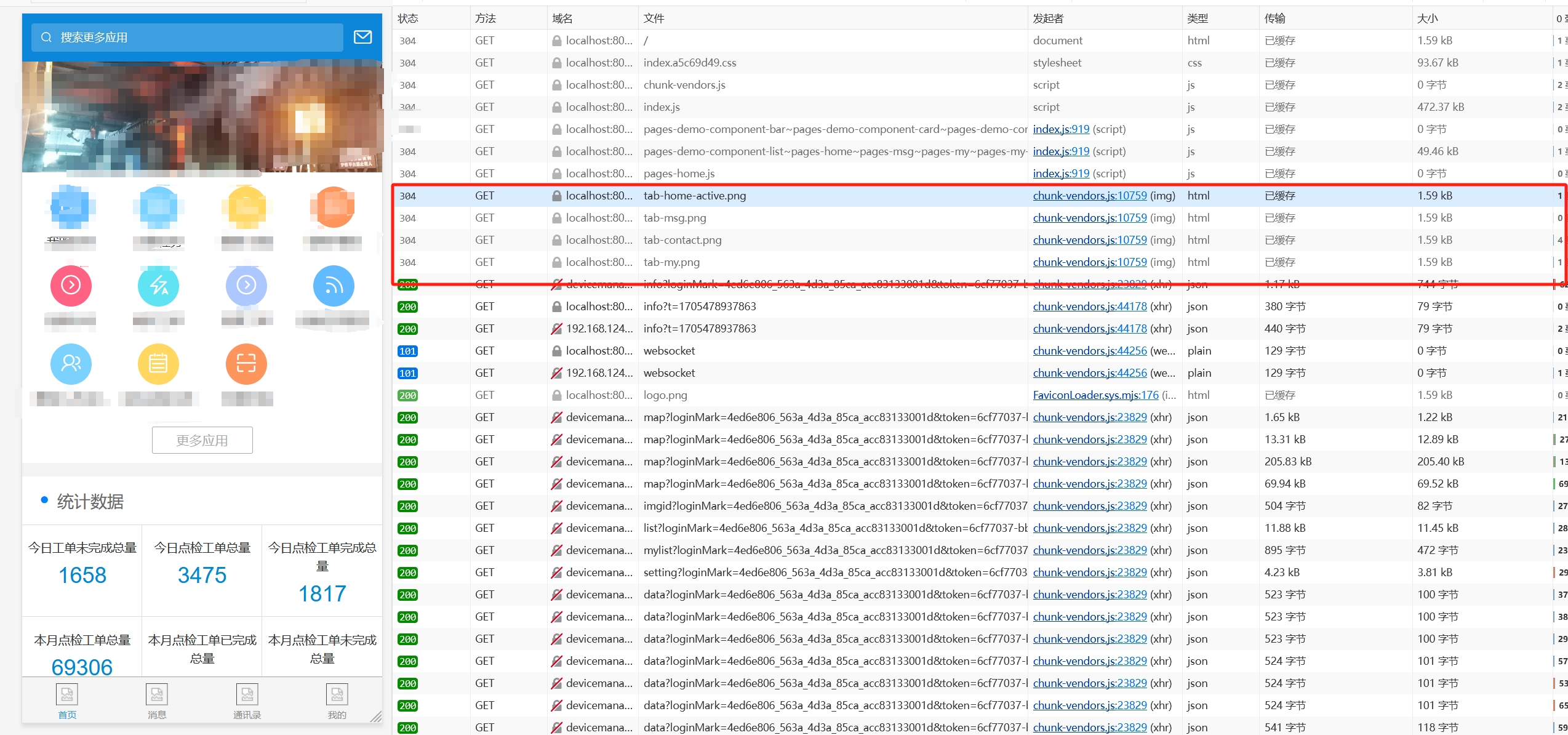Click the mail envelope icon in header

[362, 37]
